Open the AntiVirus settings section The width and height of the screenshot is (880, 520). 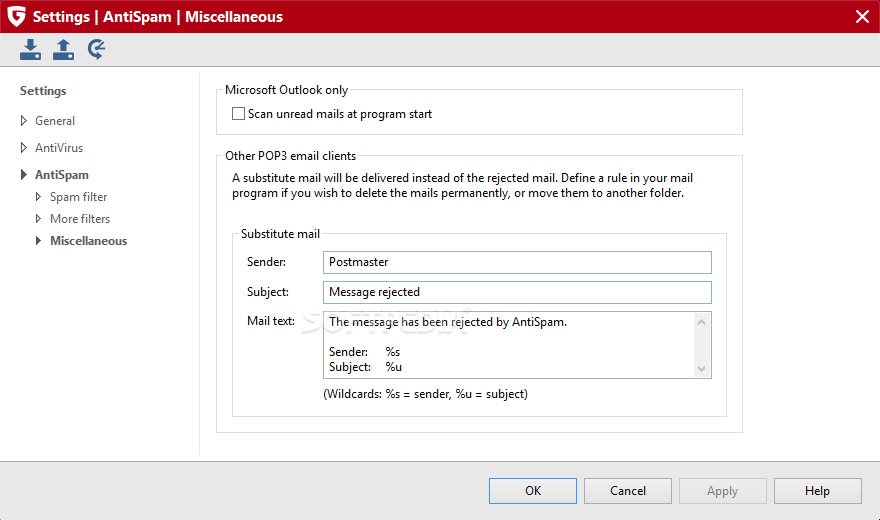[x=59, y=148]
